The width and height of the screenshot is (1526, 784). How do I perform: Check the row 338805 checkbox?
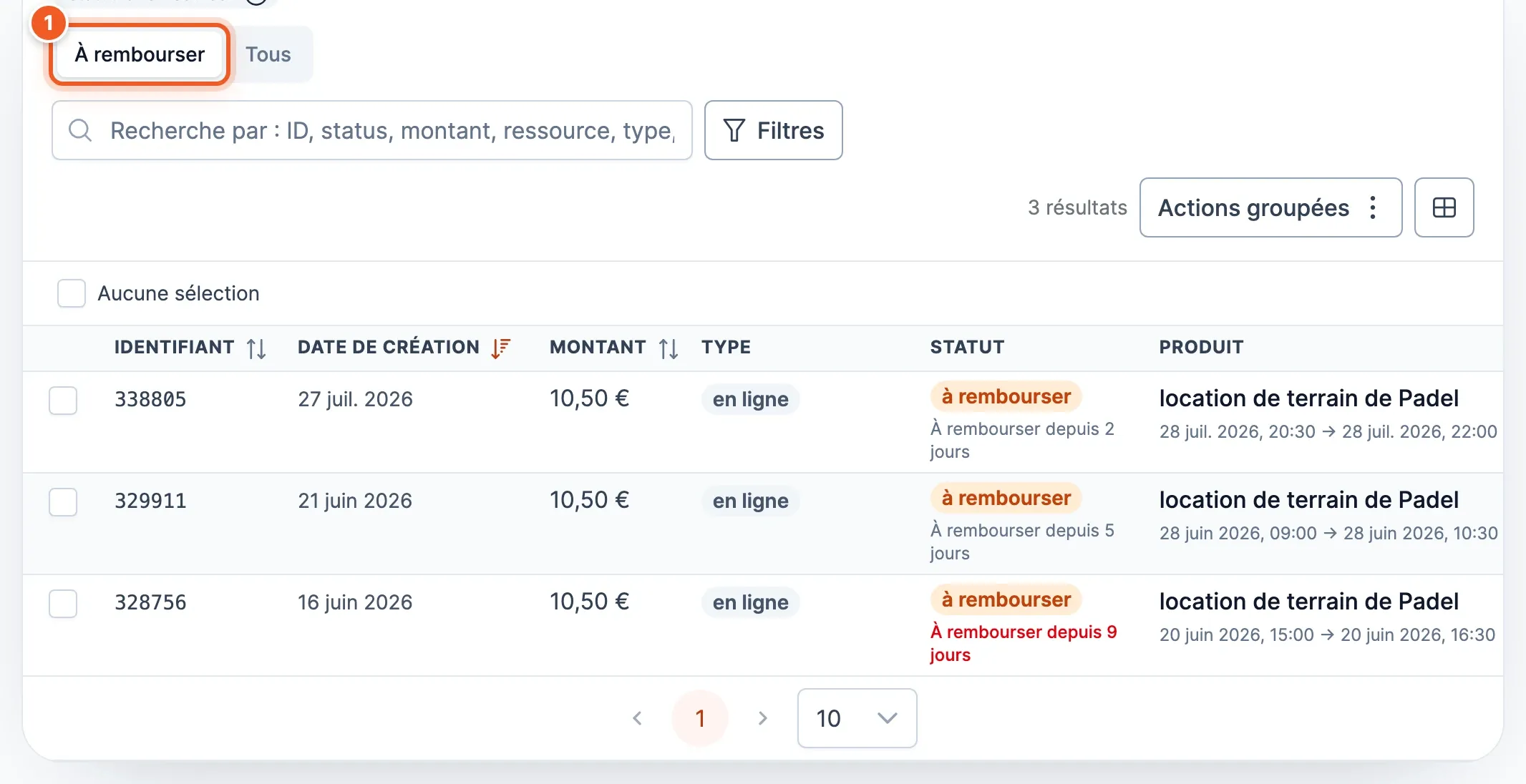(63, 401)
